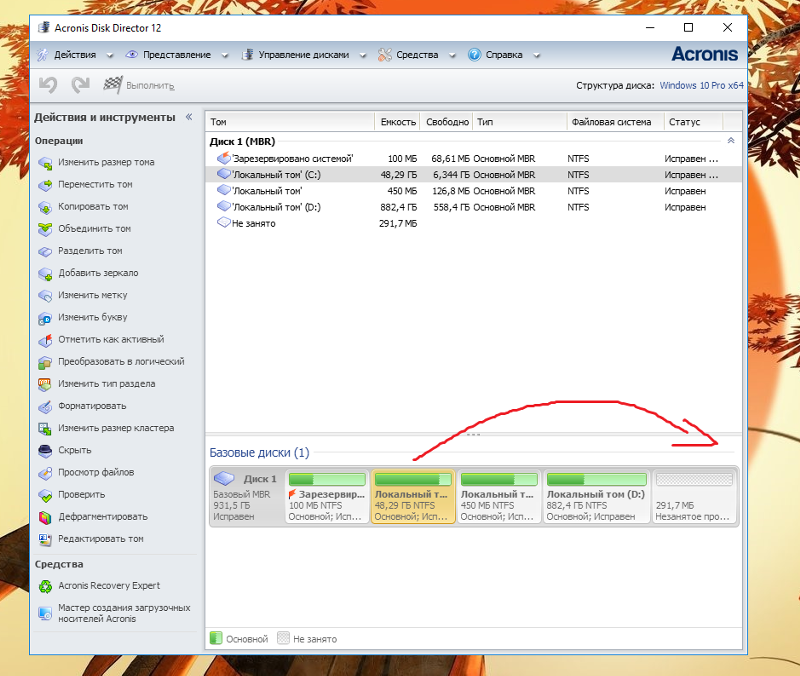The width and height of the screenshot is (800, 676).
Task: Select the 'Локальный том' (C:) row
Action: point(473,174)
